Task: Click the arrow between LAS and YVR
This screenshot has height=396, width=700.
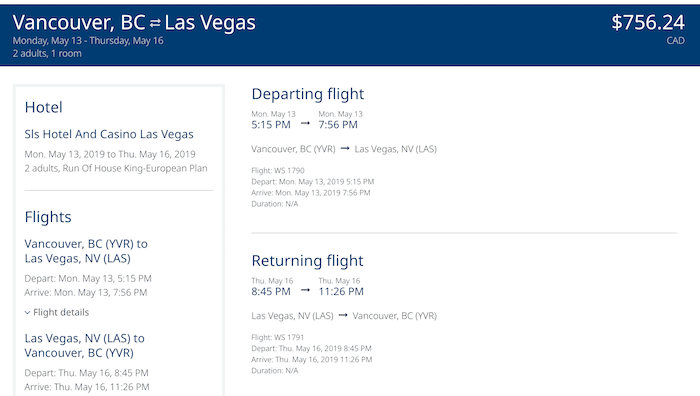Action: coord(343,316)
